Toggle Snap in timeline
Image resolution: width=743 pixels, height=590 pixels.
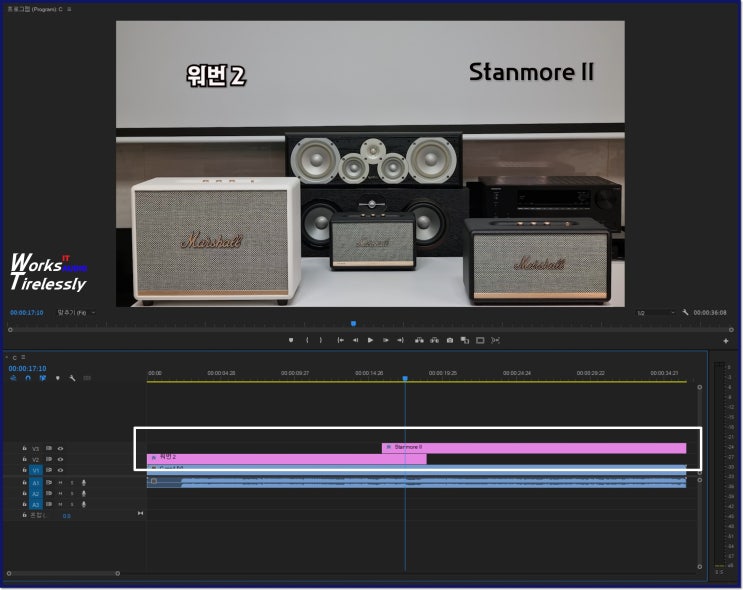[28, 378]
